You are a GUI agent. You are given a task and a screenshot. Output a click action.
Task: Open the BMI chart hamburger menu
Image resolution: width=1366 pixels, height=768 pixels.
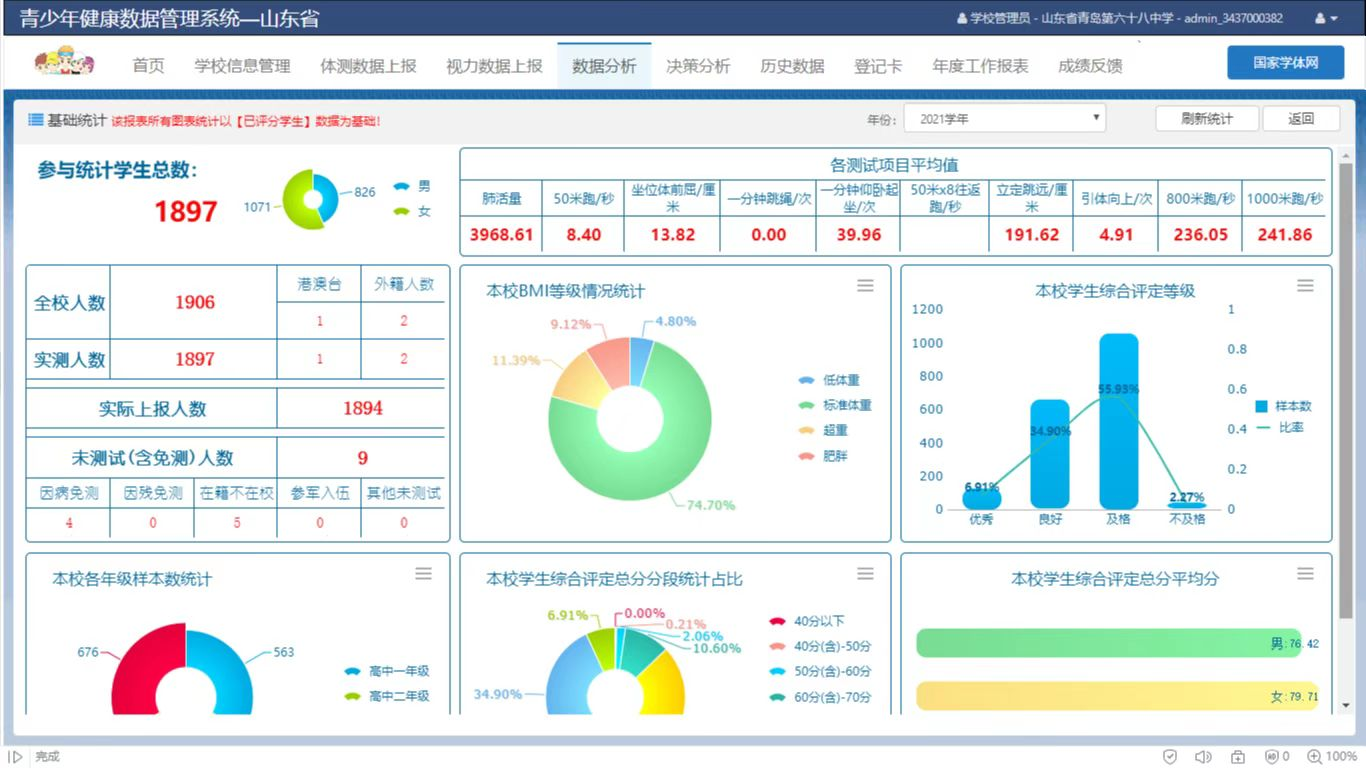(865, 286)
